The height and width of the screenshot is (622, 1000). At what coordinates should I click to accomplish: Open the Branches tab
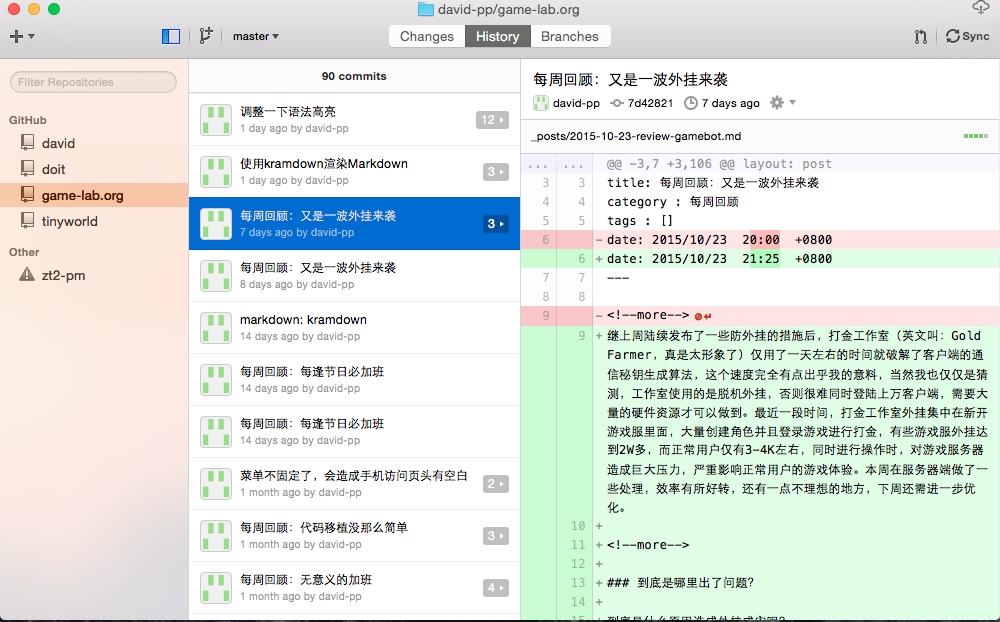570,35
